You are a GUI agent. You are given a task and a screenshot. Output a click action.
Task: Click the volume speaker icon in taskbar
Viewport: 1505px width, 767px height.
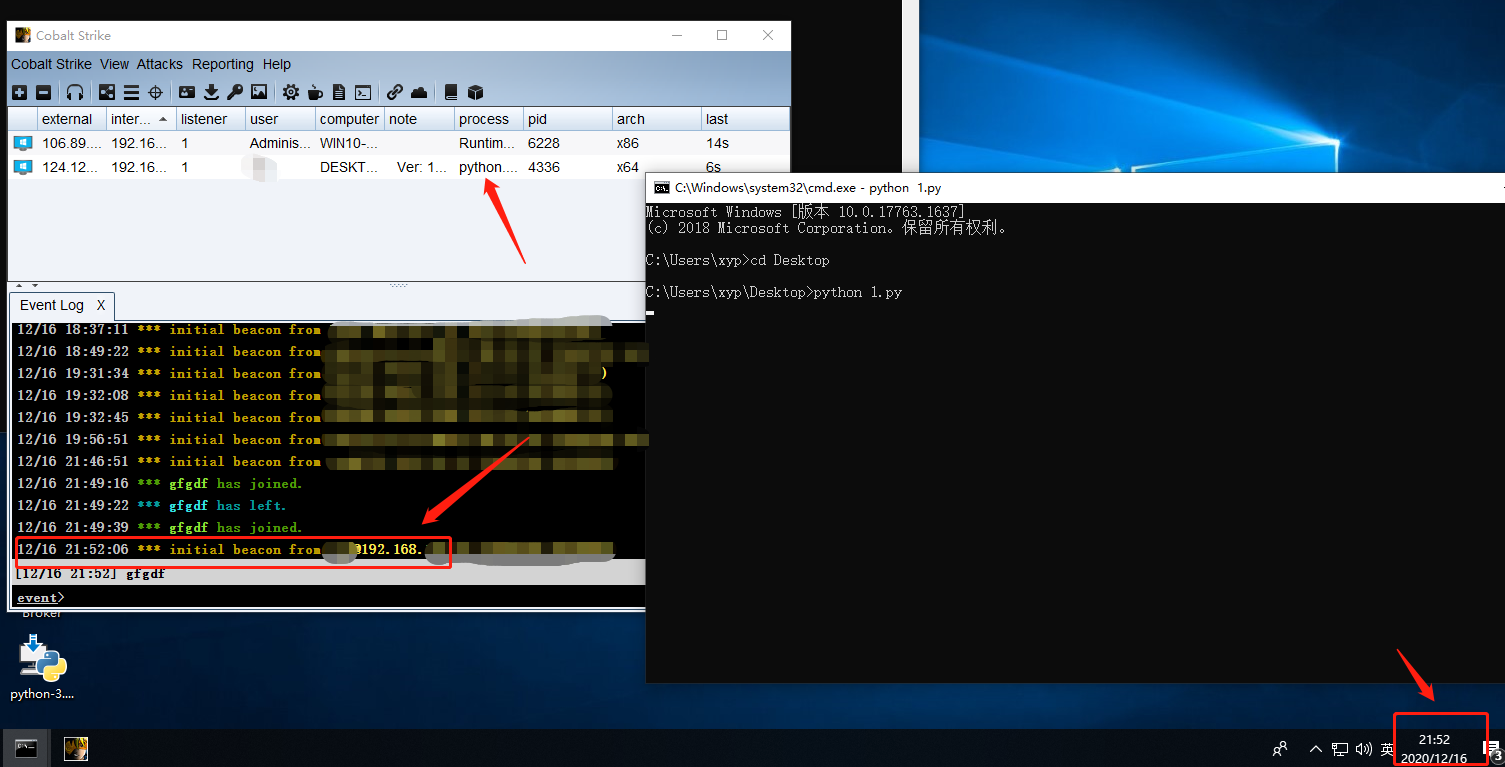coord(1364,748)
